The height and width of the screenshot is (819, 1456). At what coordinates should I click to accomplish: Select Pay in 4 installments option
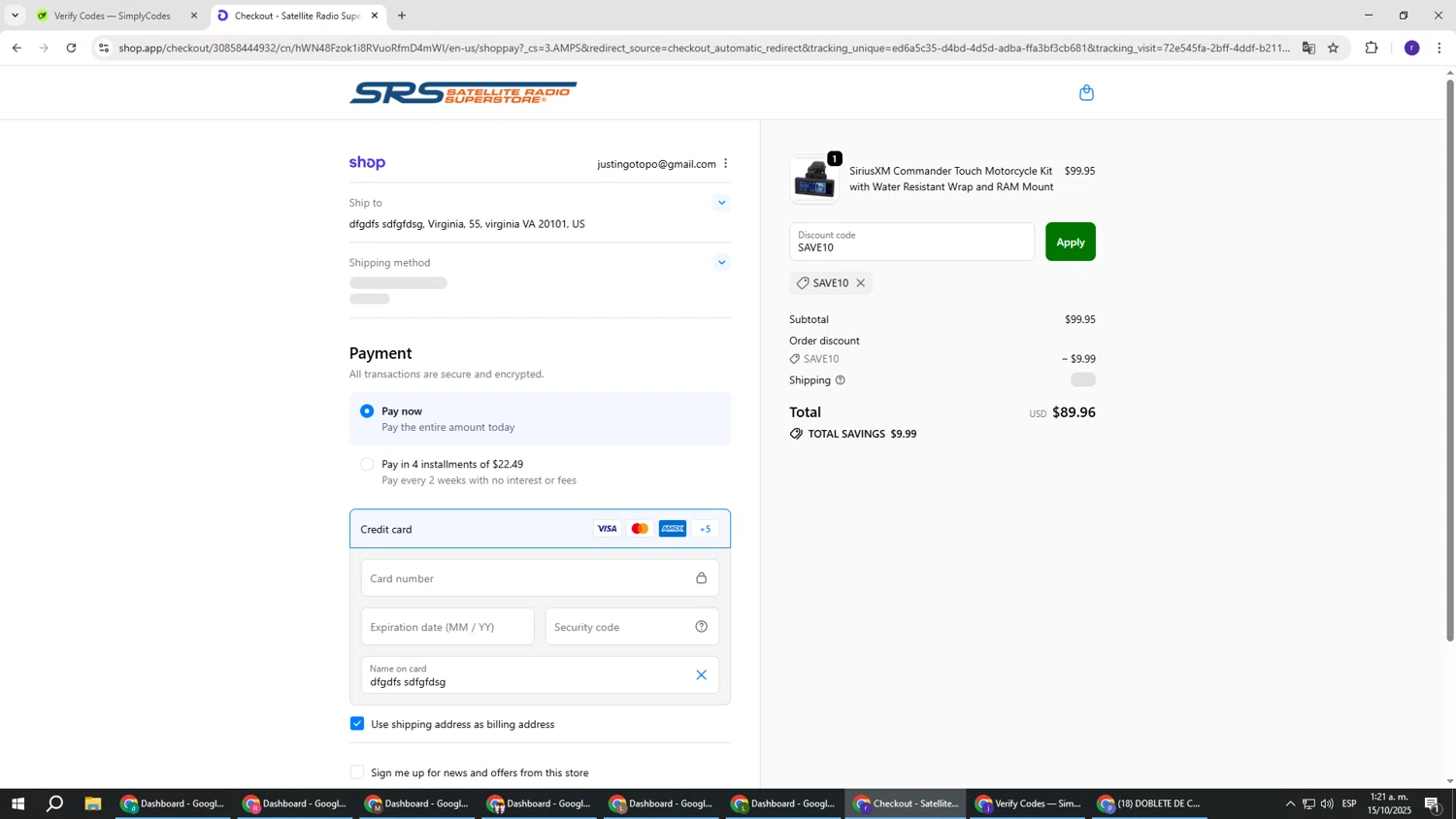coord(367,465)
